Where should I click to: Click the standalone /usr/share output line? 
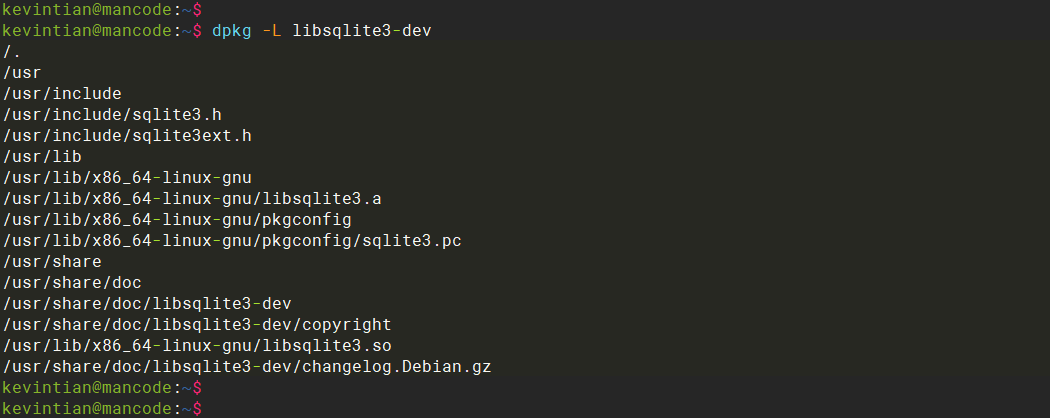click(52, 262)
